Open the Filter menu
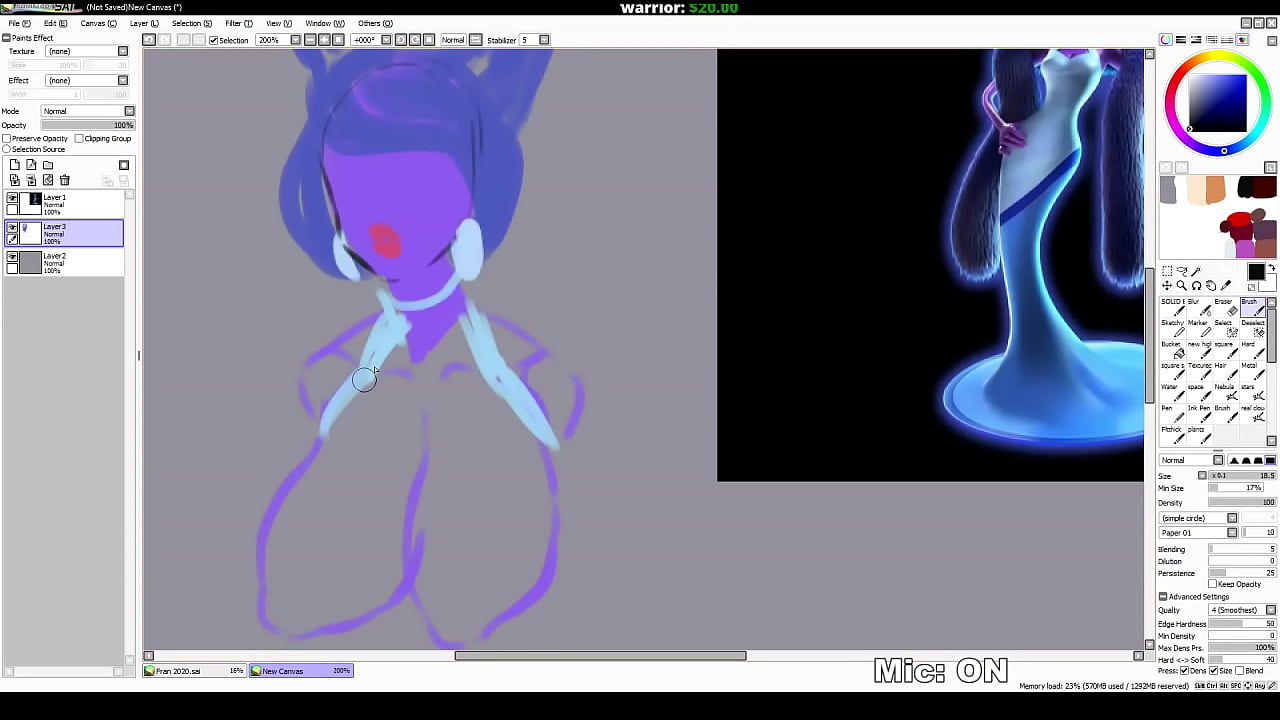 pos(238,23)
